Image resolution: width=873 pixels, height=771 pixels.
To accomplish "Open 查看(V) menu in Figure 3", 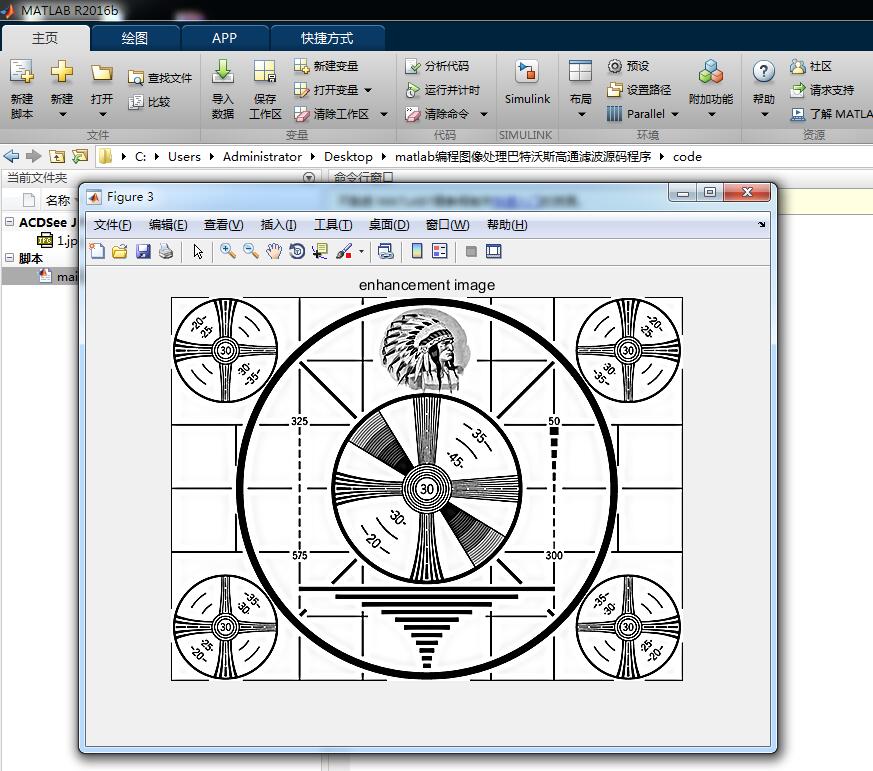I will pyautogui.click(x=223, y=225).
